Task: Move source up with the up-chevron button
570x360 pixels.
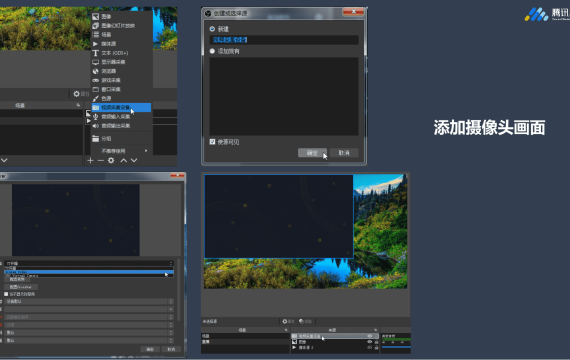Action: pos(124,160)
